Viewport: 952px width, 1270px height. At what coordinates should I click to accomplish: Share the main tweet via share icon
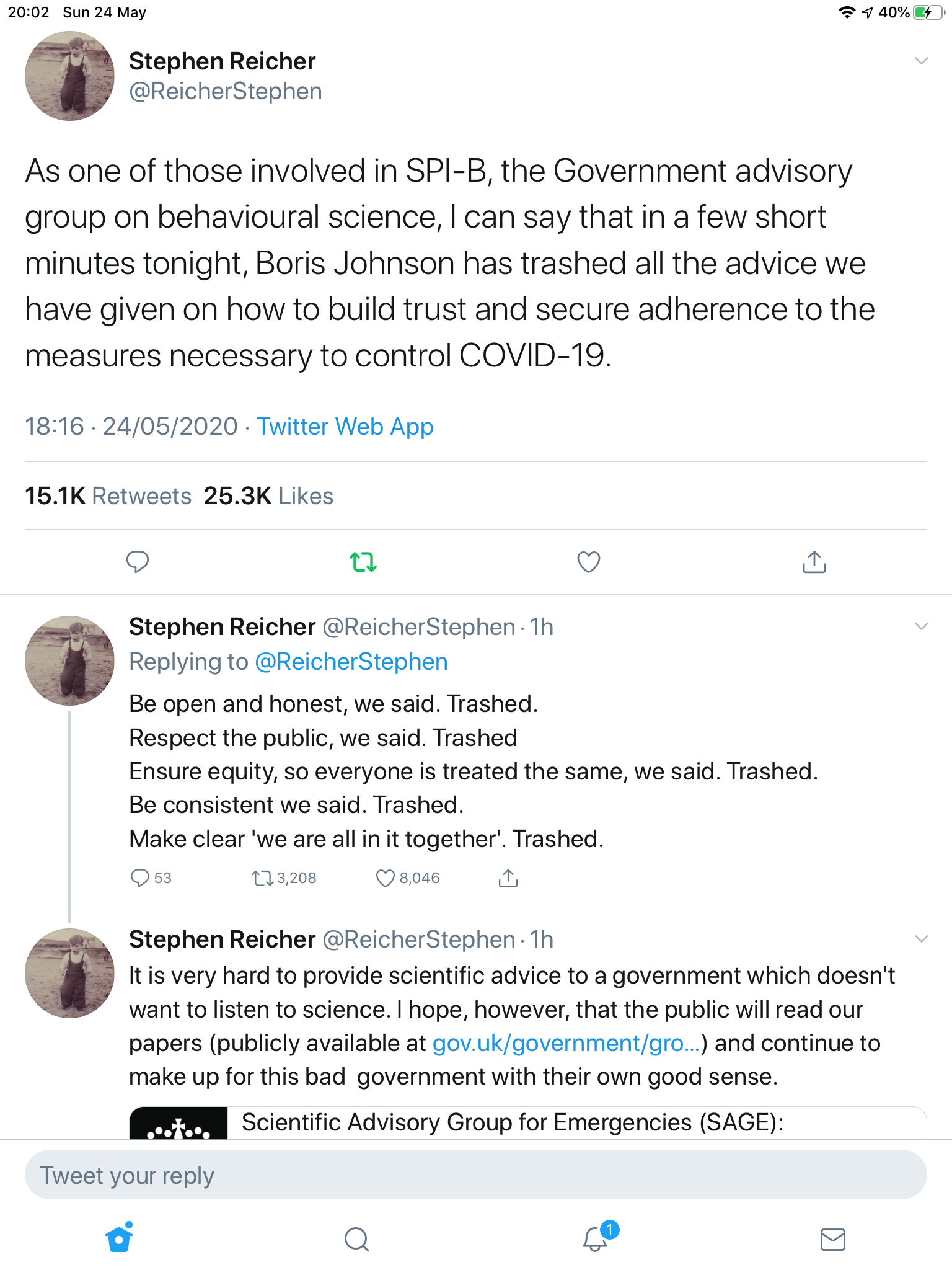tap(814, 562)
